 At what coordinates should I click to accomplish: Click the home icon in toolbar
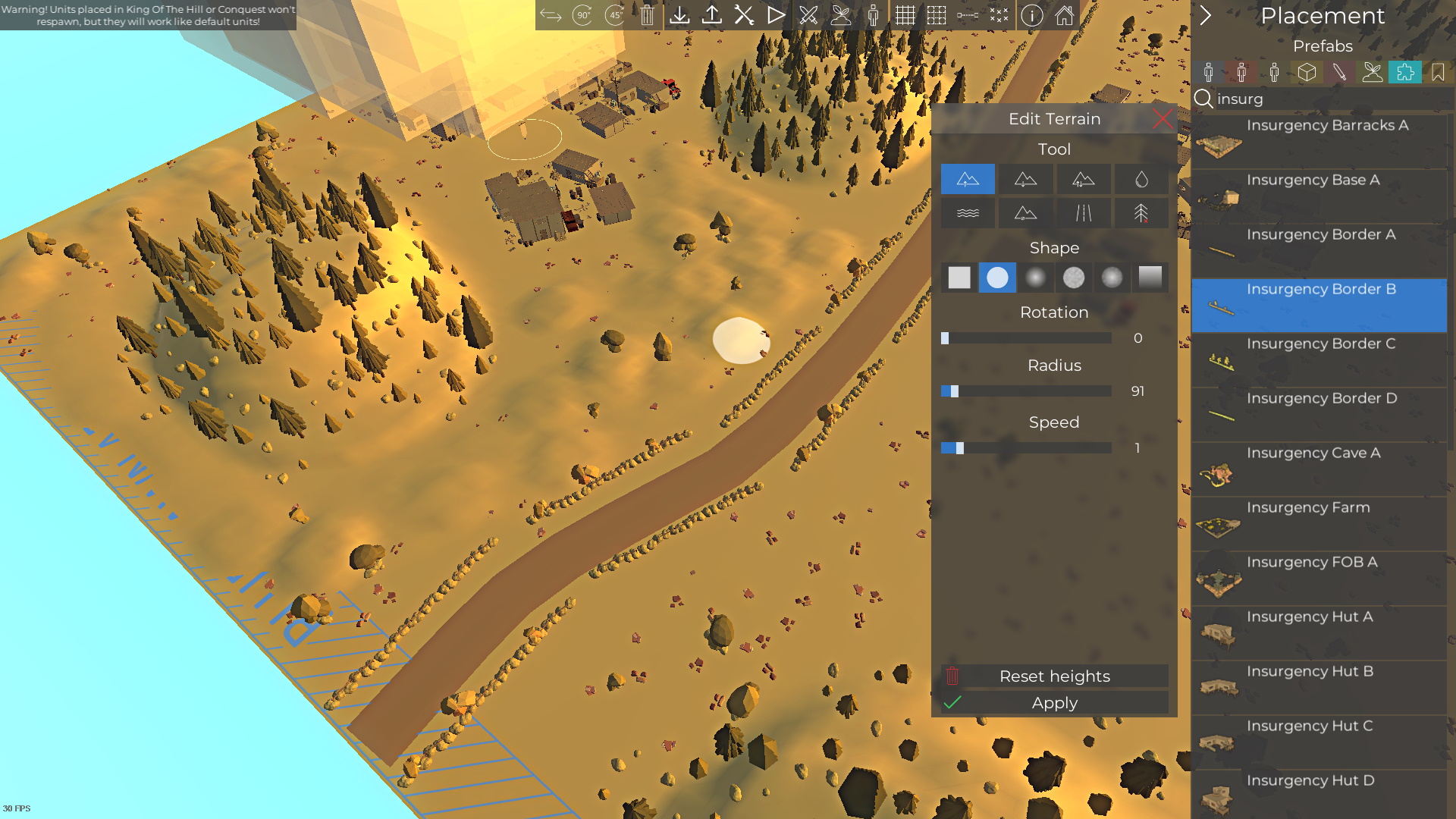tap(1064, 15)
